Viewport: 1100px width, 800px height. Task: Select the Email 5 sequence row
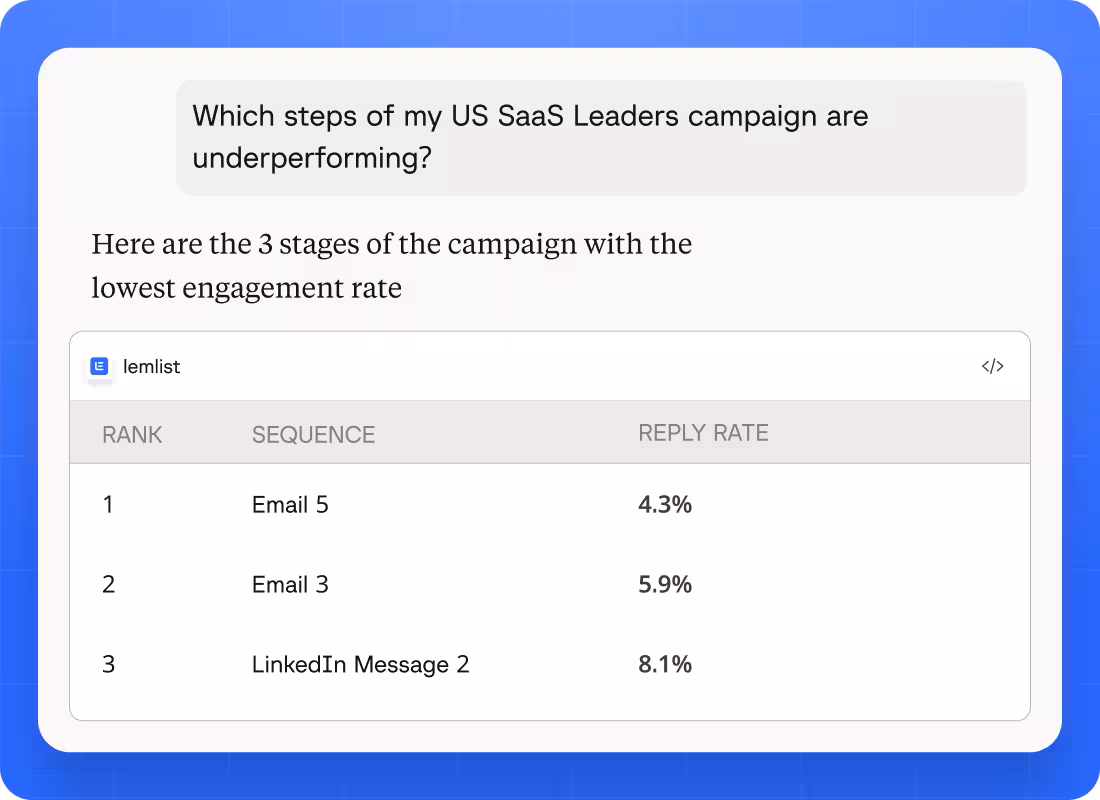click(550, 505)
